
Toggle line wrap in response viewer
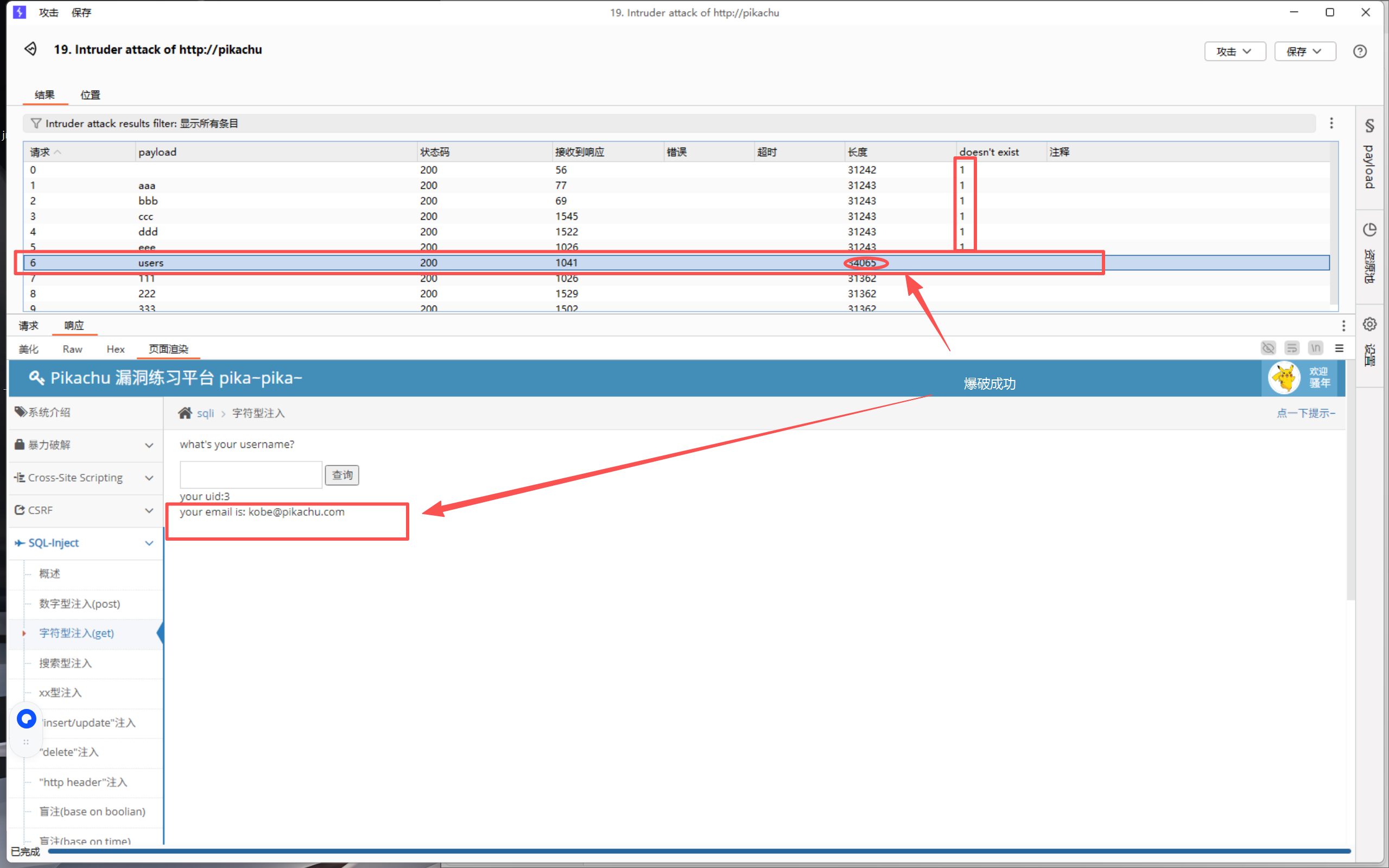[1291, 349]
